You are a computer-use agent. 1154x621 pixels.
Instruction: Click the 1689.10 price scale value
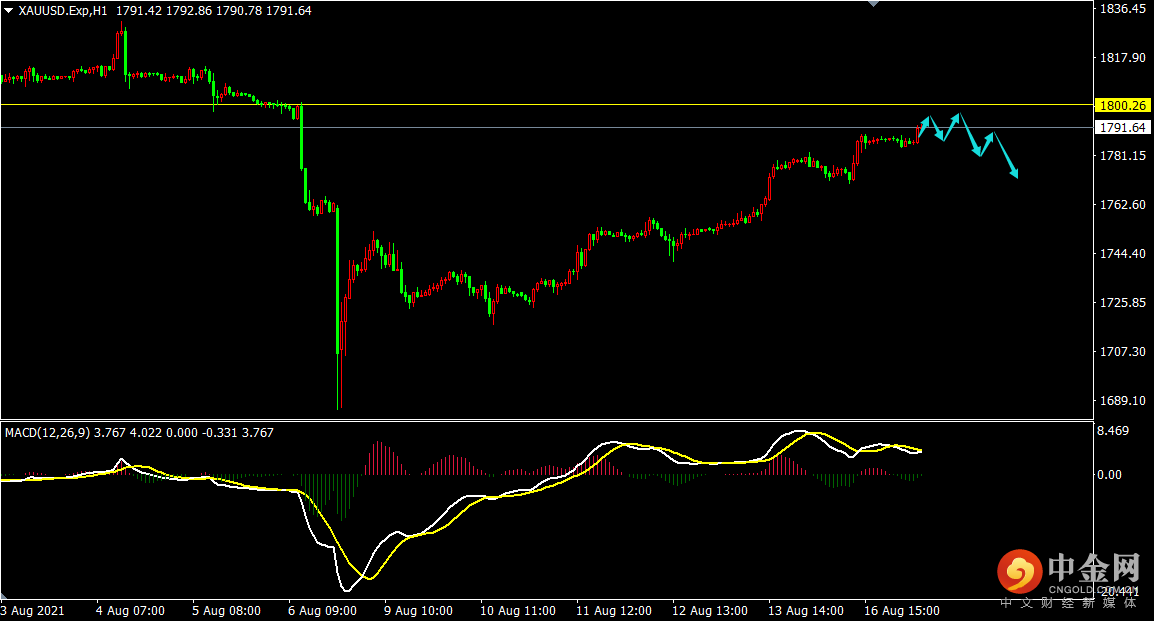[1122, 401]
